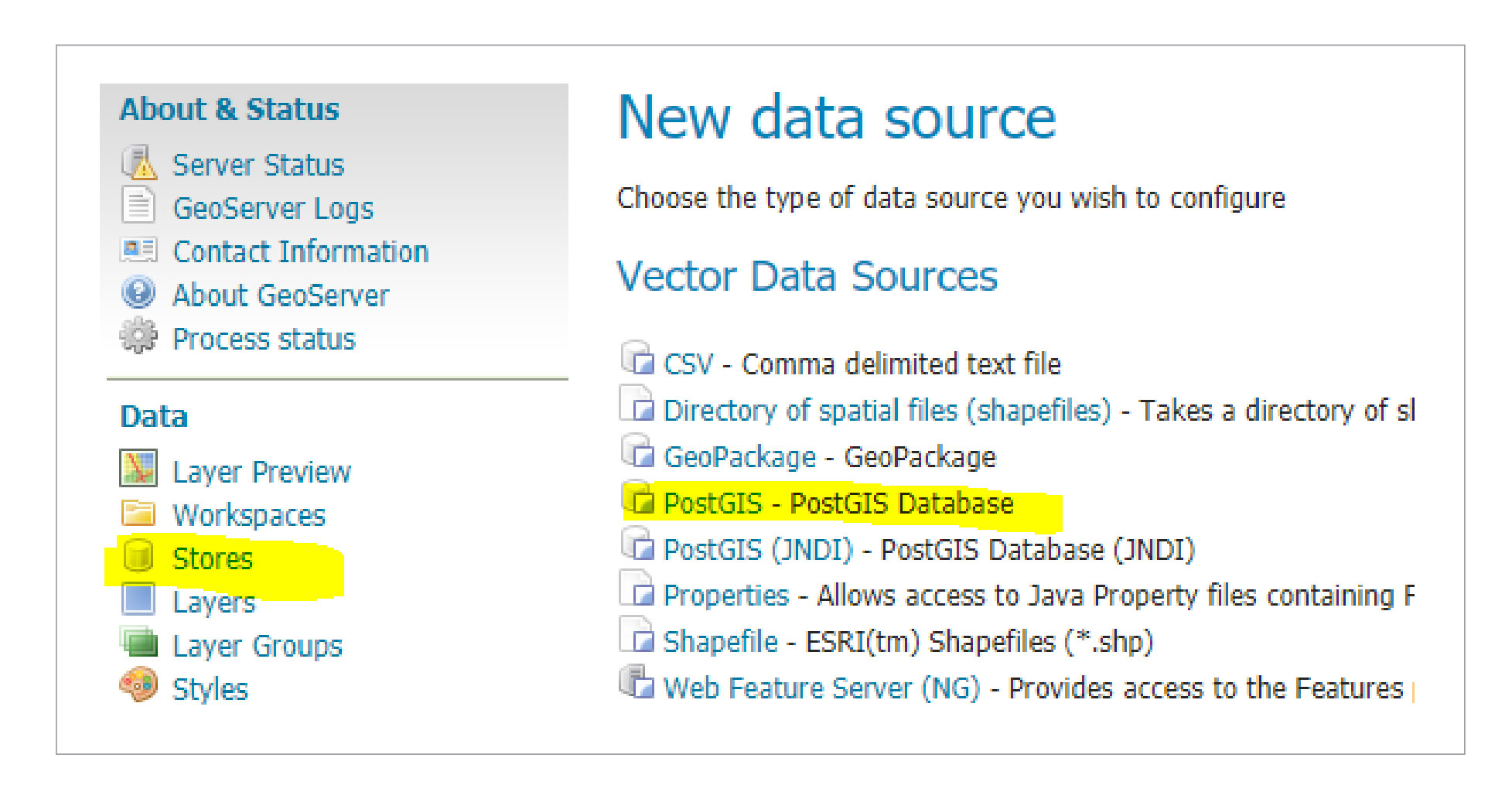Go to Workspaces in the Data menu
This screenshot has height=809, width=1512.
point(248,515)
